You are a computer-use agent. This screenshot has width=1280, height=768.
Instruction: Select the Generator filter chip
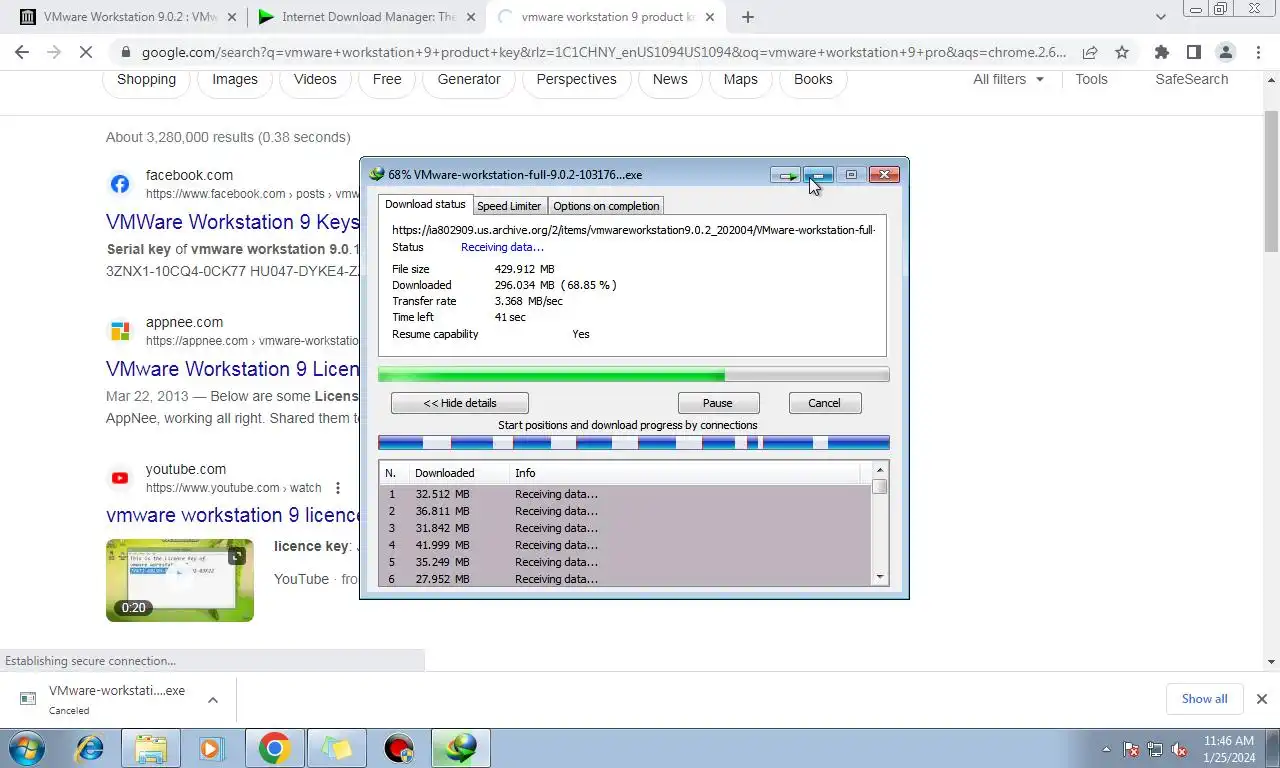point(469,79)
